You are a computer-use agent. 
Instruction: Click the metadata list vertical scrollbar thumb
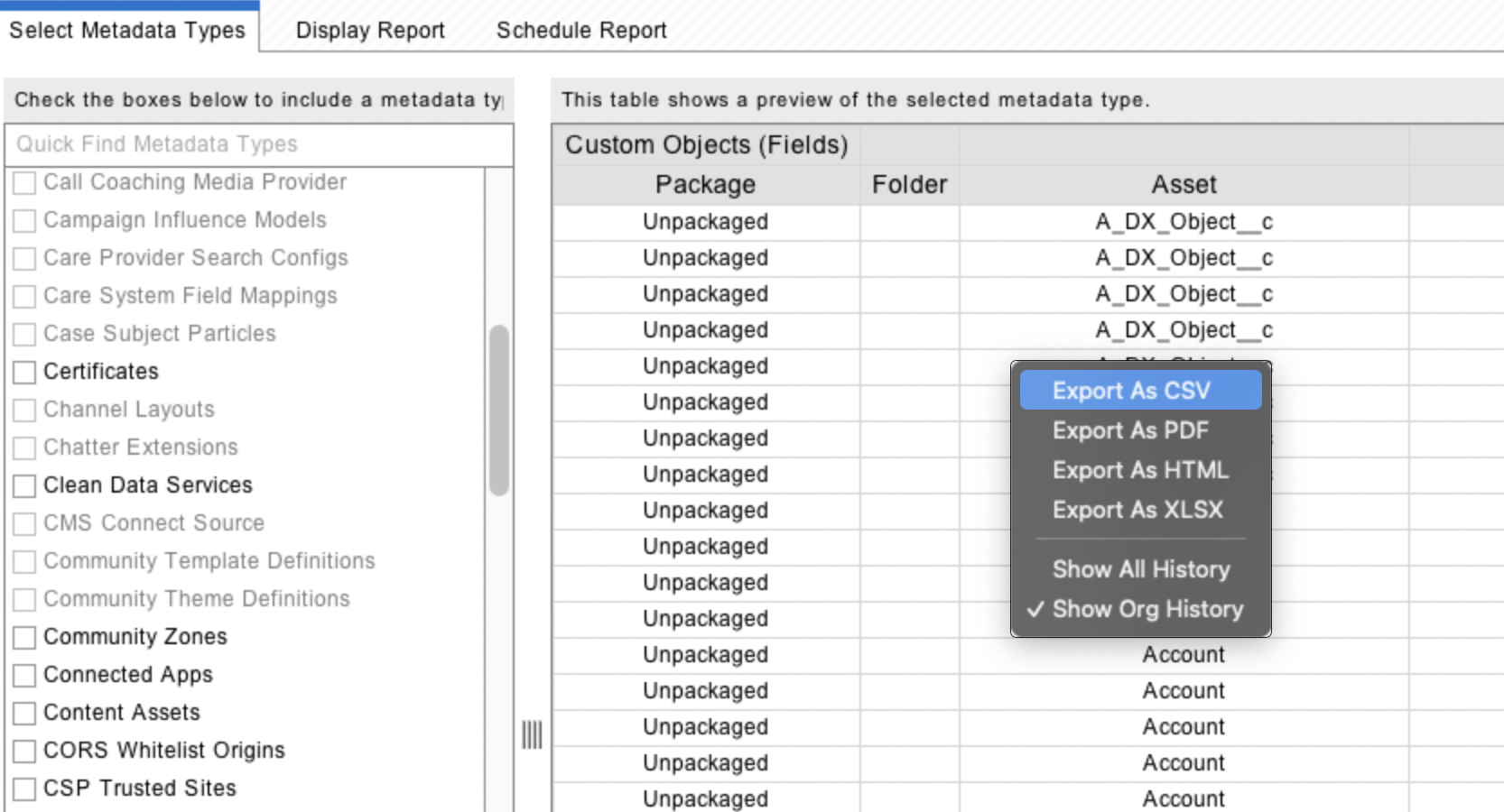[499, 411]
